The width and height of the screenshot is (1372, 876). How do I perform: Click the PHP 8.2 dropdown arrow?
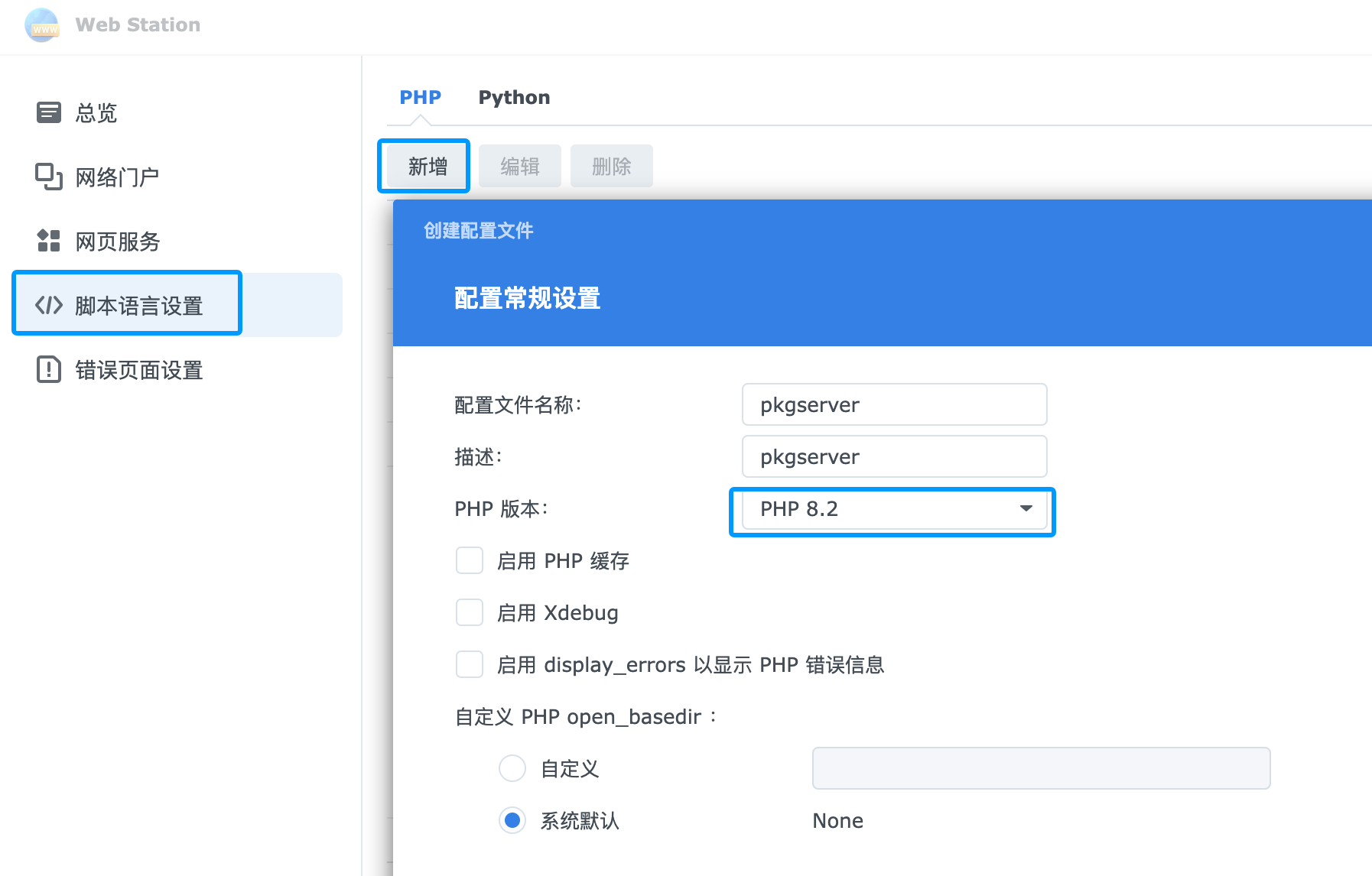tap(1026, 509)
